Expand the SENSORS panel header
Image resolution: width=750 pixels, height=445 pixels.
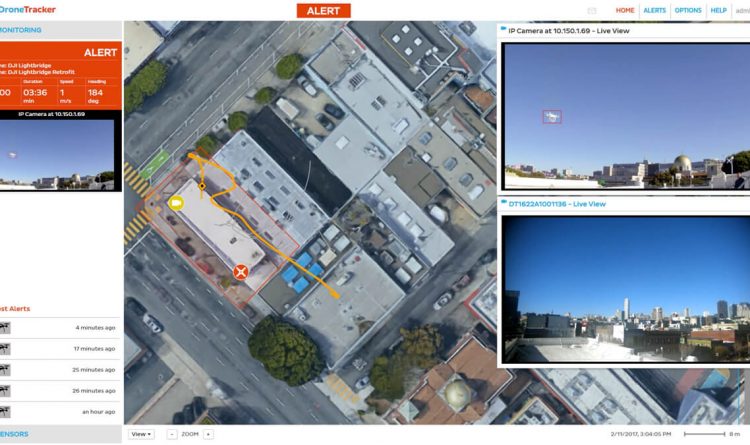click(x=61, y=434)
